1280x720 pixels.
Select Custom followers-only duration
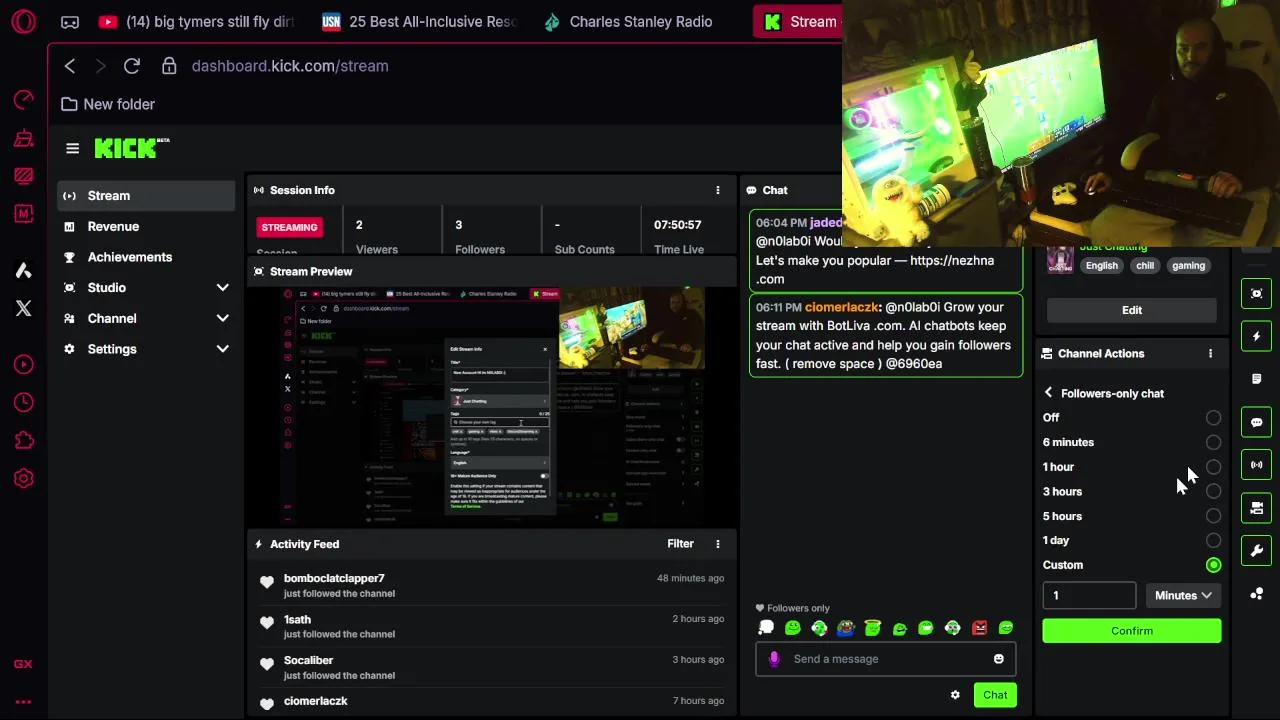point(1213,565)
